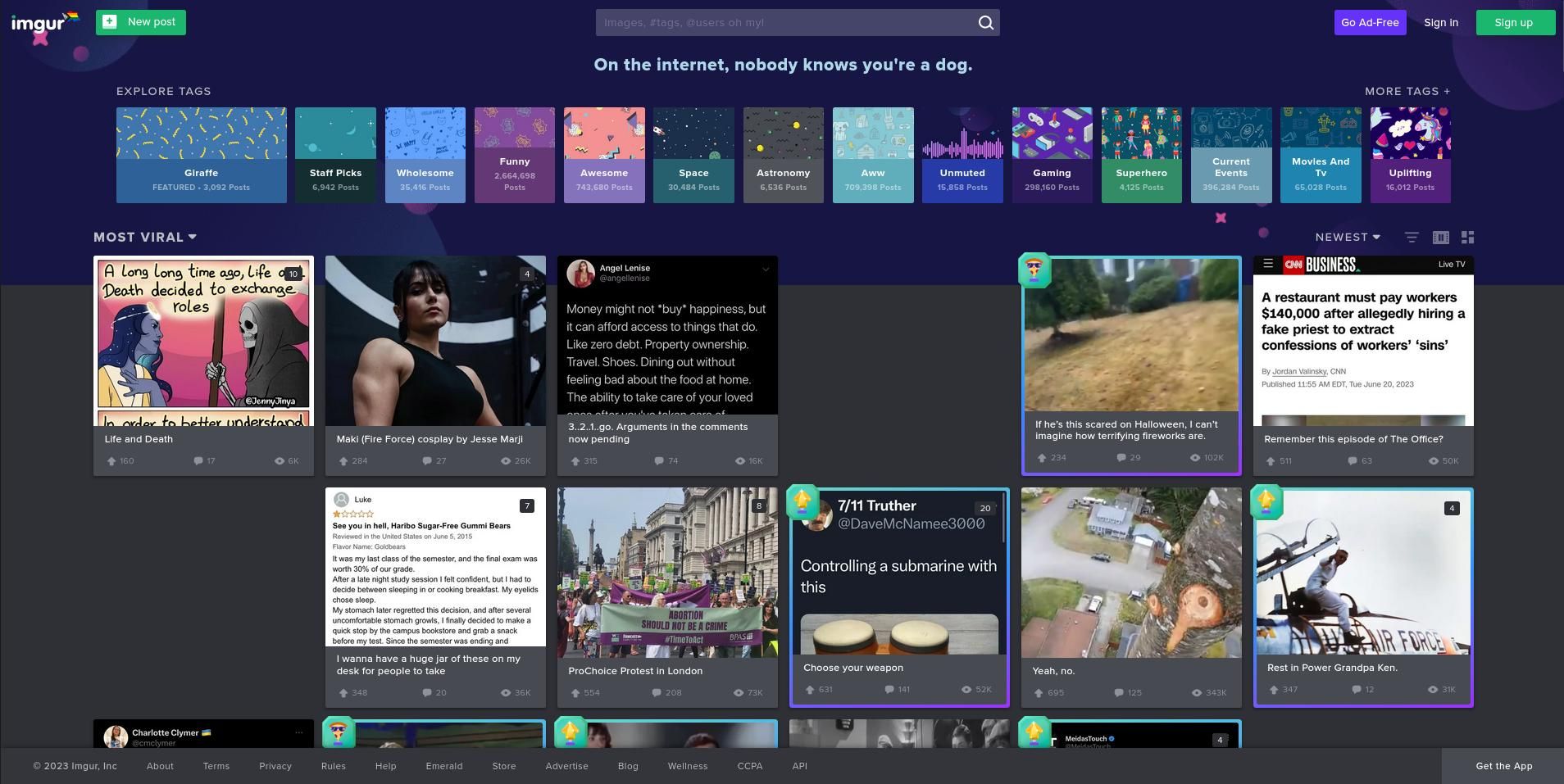Screen dimensions: 1564x784
Task: Click comment icon on 'Choose your weapon'
Action: click(889, 690)
